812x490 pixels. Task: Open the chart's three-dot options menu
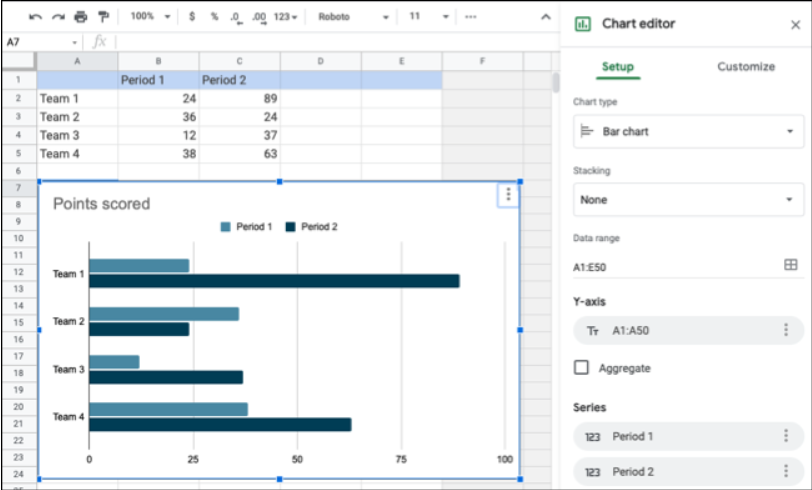(508, 195)
